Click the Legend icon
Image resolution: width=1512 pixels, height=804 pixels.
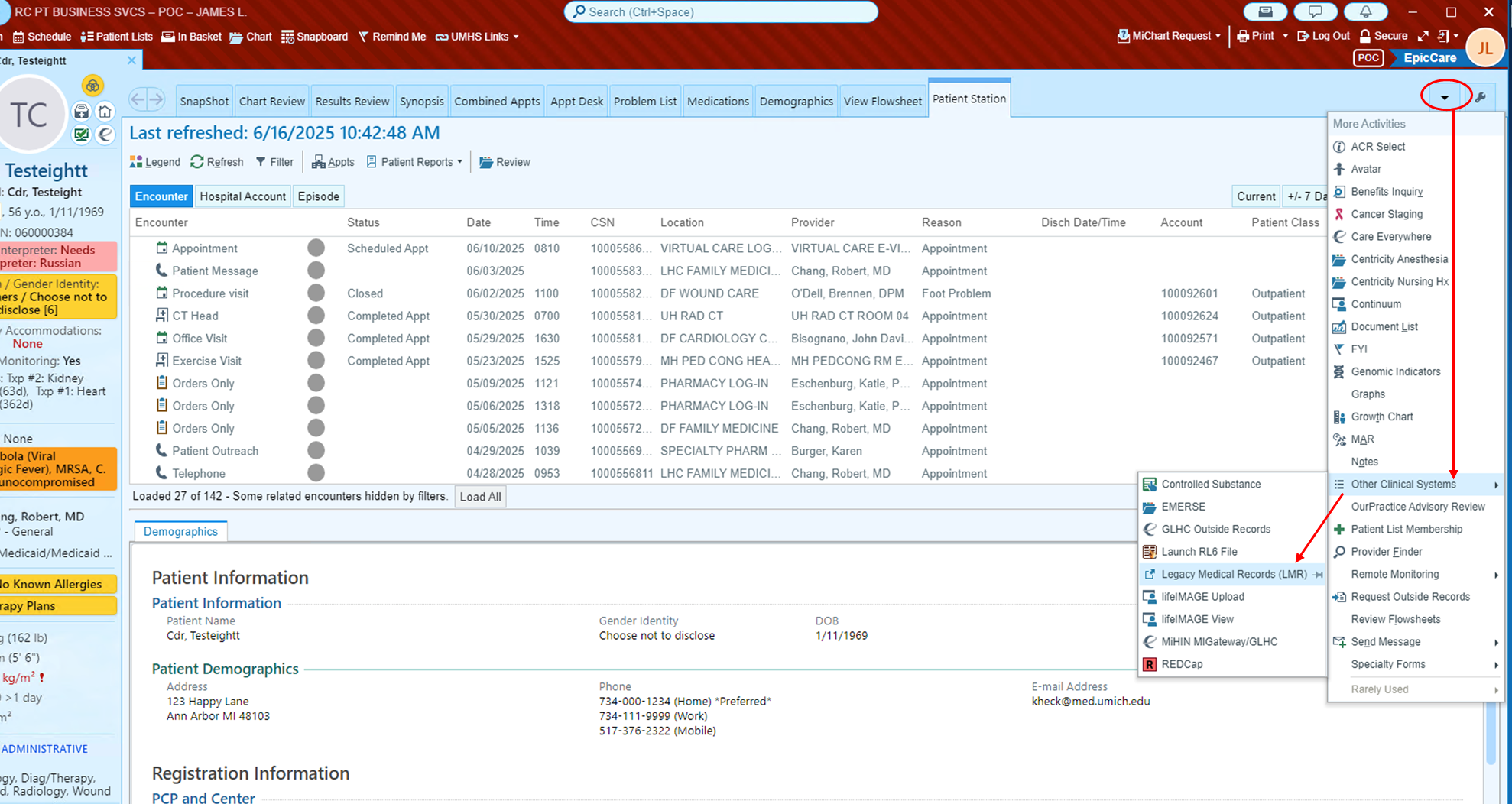click(x=155, y=162)
